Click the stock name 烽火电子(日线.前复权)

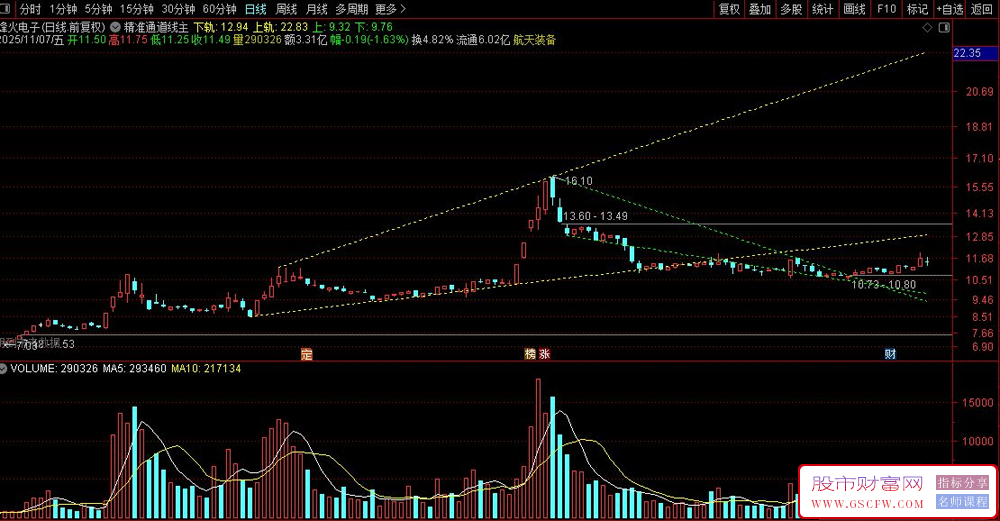pos(52,27)
